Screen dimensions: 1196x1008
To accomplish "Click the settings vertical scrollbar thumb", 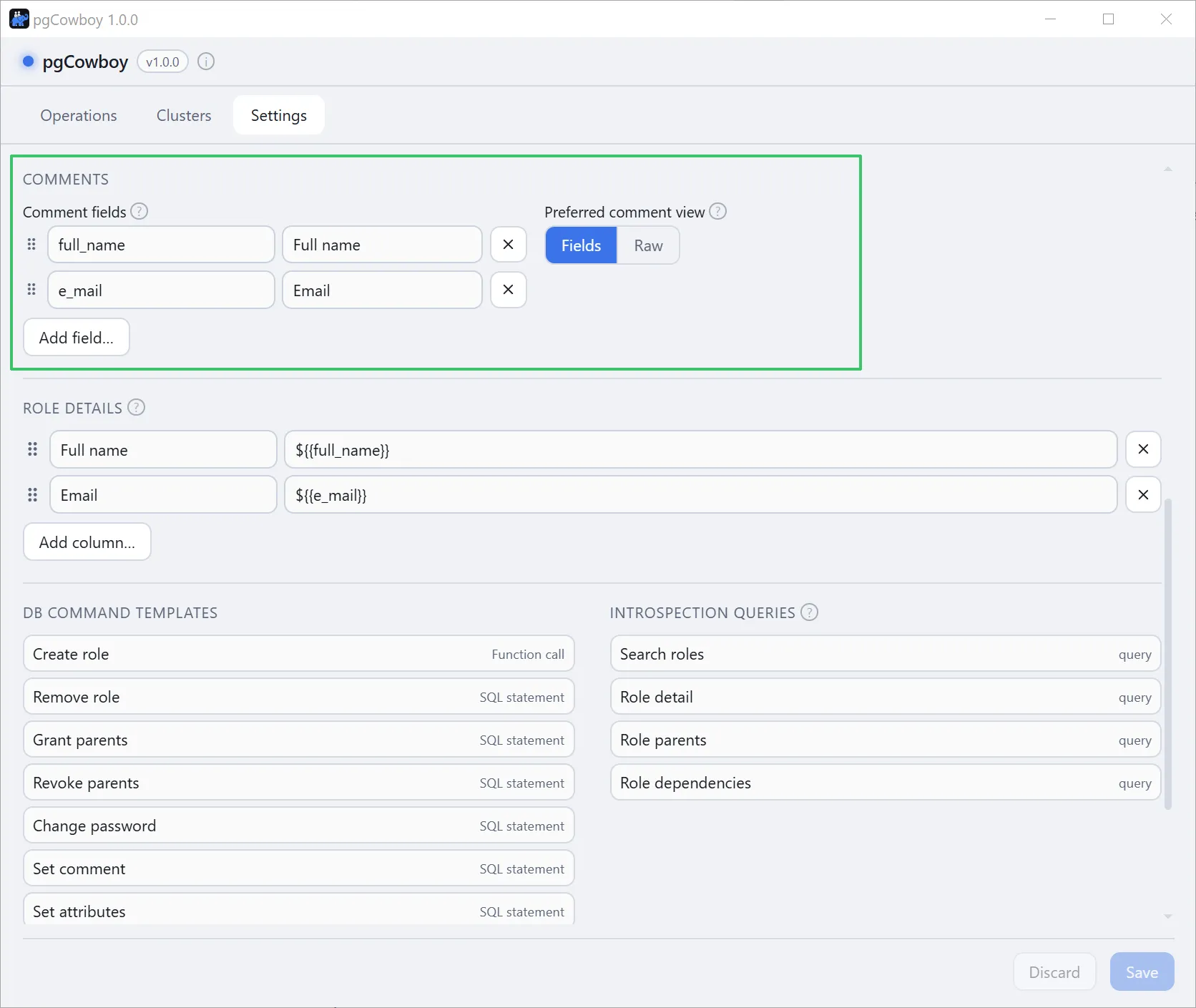I will (1168, 654).
